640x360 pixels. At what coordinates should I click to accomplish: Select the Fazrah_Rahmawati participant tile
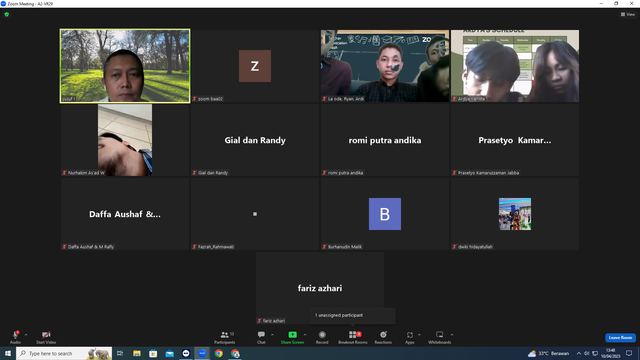pyautogui.click(x=255, y=214)
